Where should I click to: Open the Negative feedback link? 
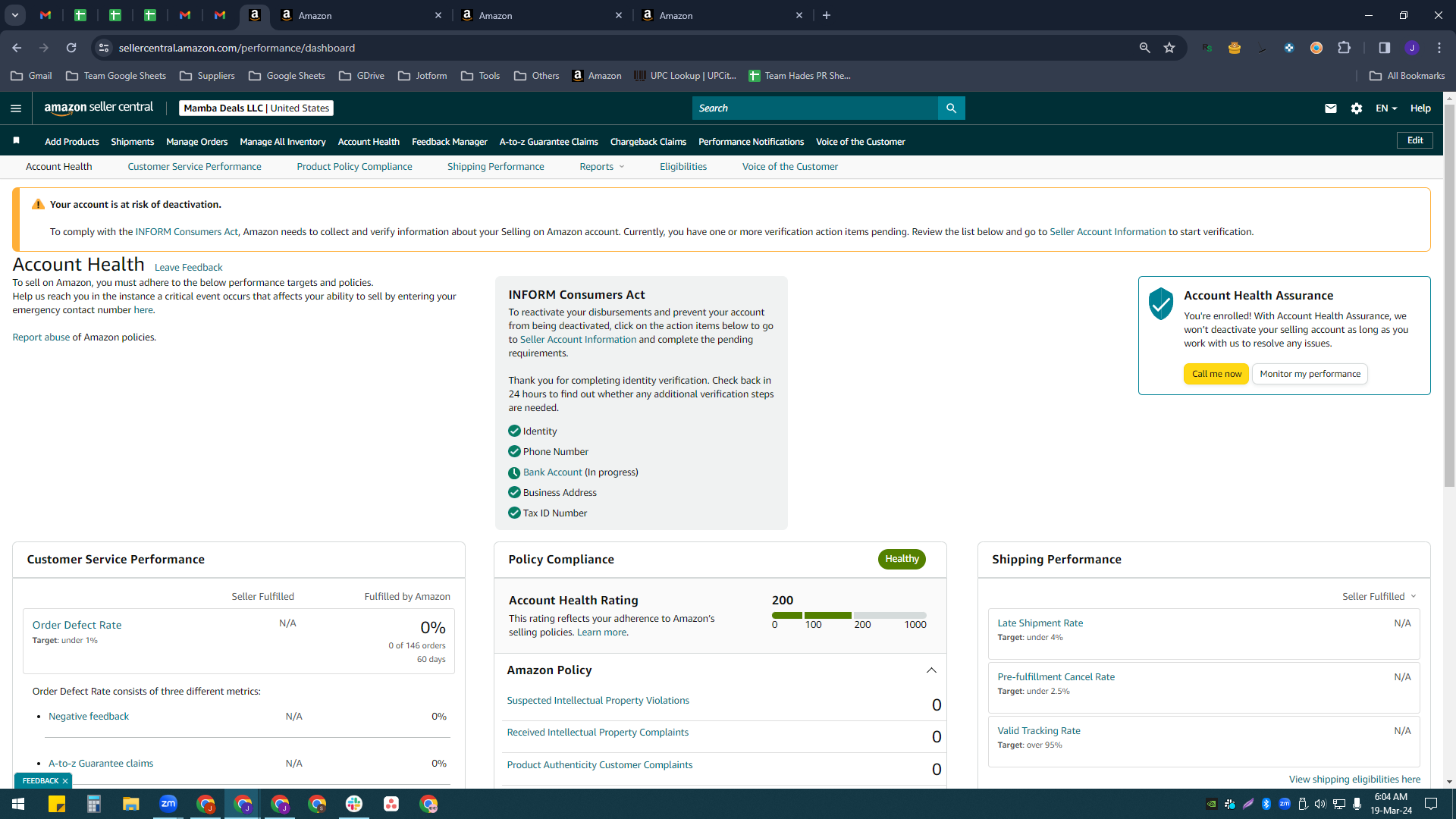point(89,717)
